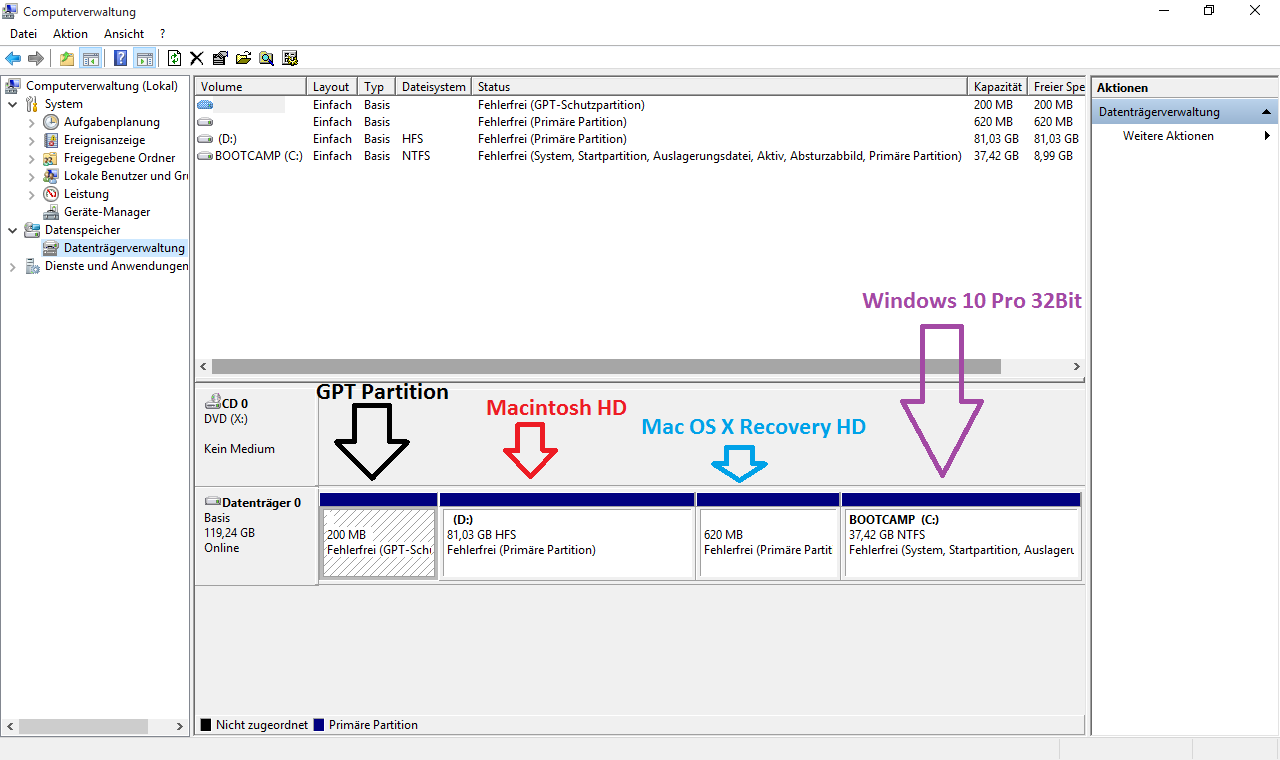Viewport: 1280px width, 760px height.
Task: Select the 620 MB volume's drive icon in list
Action: pyautogui.click(x=205, y=122)
